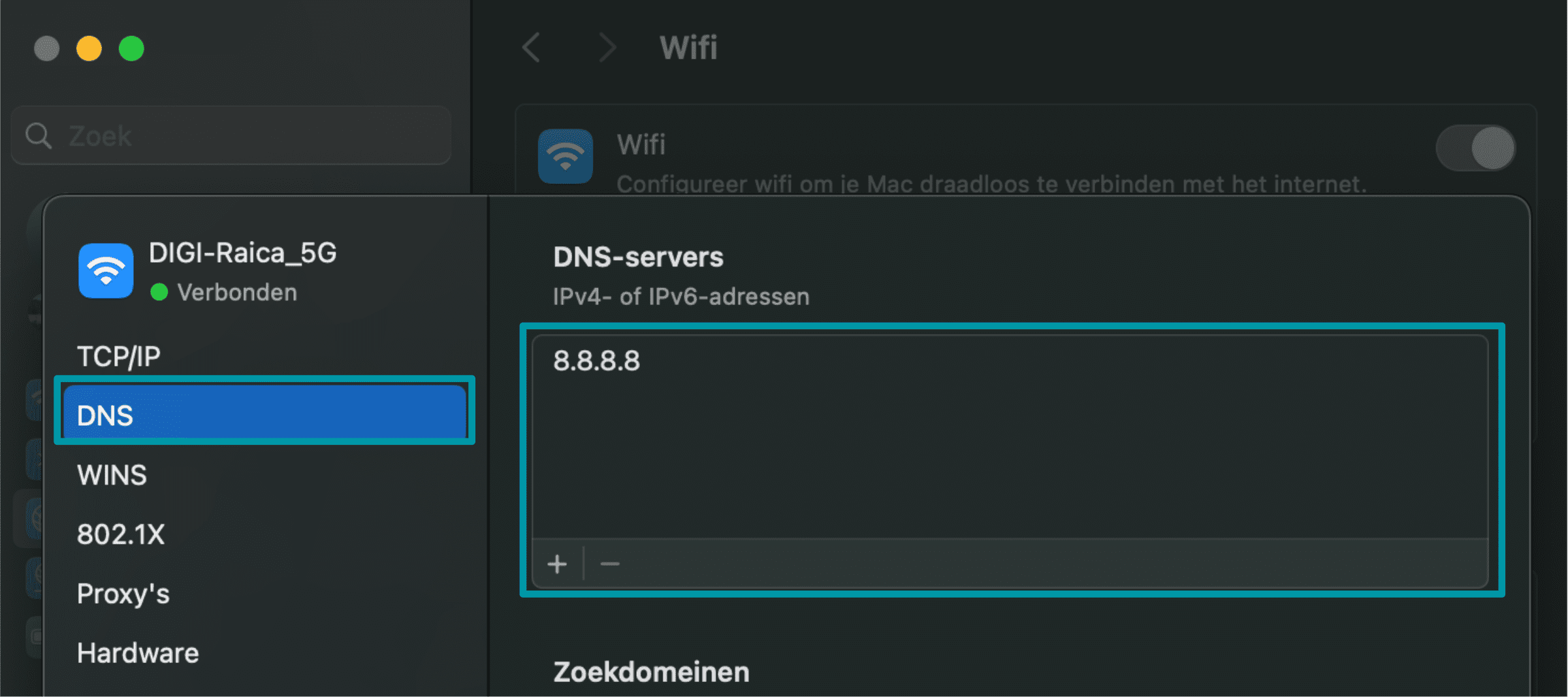Click the blue DIGI-Raica_5G wifi icon
The image size is (1568, 697).
point(106,270)
